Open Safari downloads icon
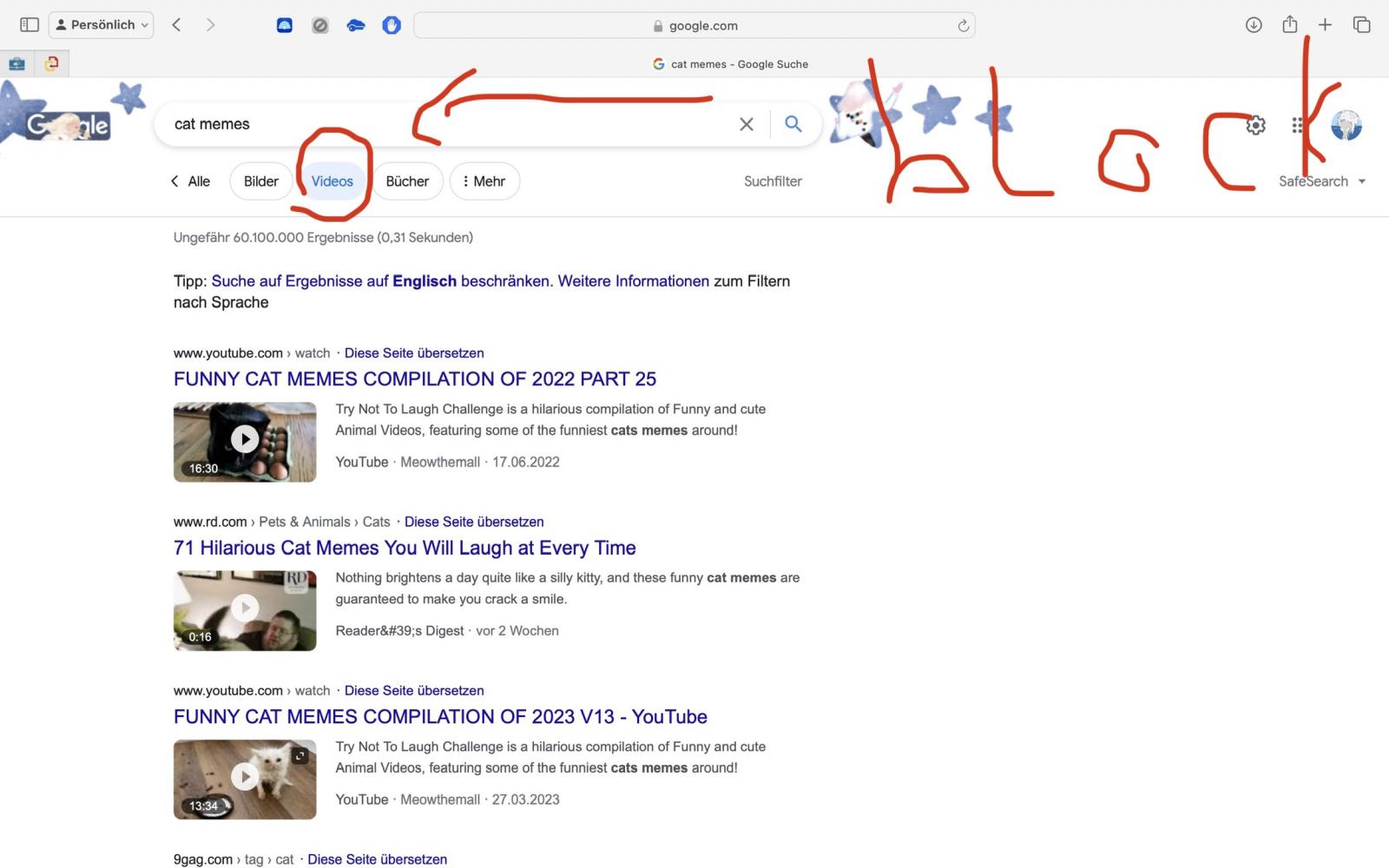Screen dimensions: 1389x868 (1254, 25)
